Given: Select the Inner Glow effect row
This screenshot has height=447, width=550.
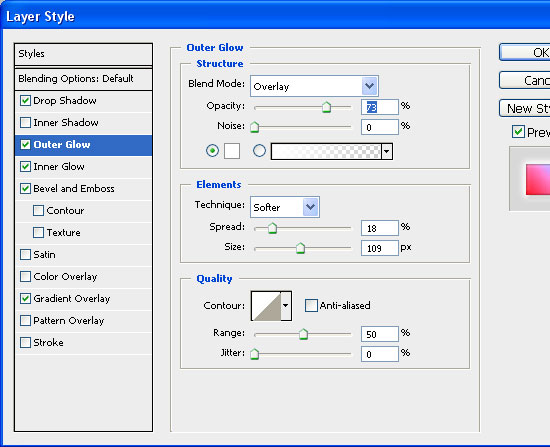Looking at the screenshot, I should point(83,167).
